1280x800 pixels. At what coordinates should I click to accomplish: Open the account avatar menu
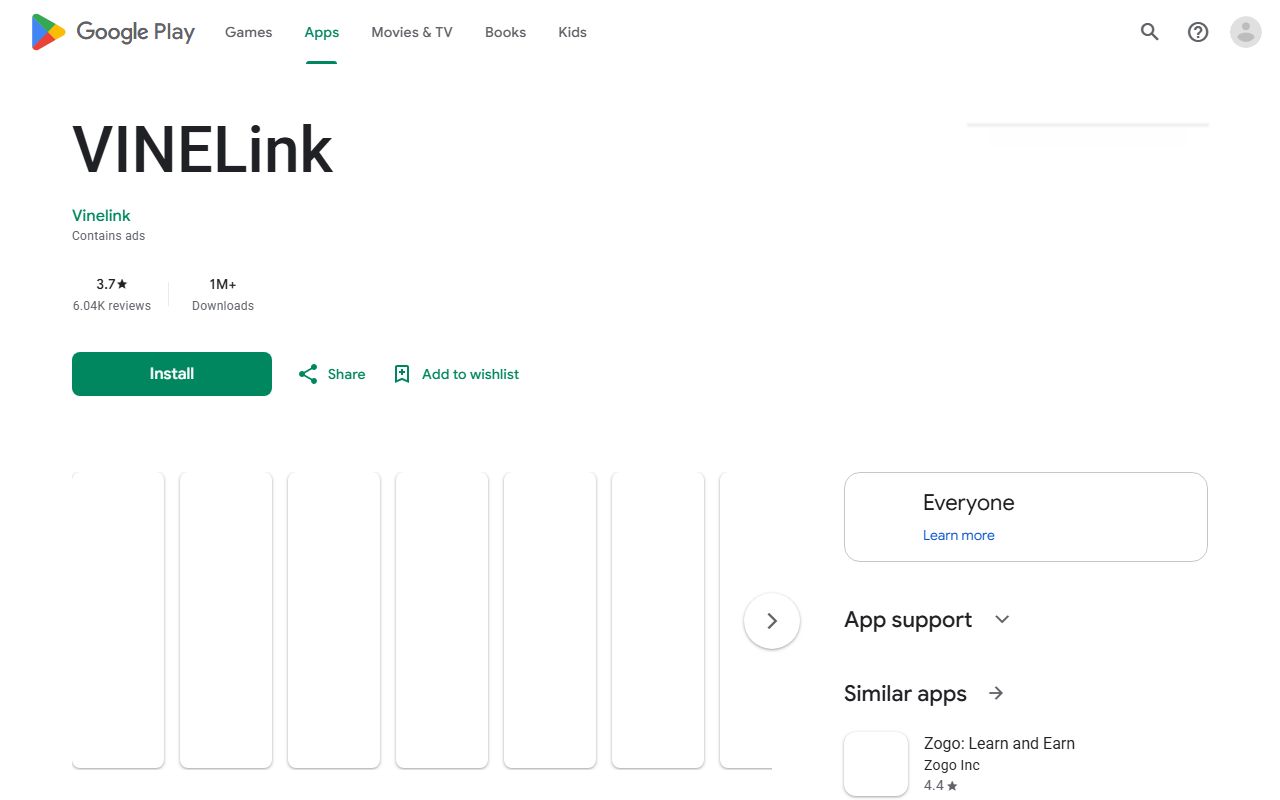(x=1246, y=32)
